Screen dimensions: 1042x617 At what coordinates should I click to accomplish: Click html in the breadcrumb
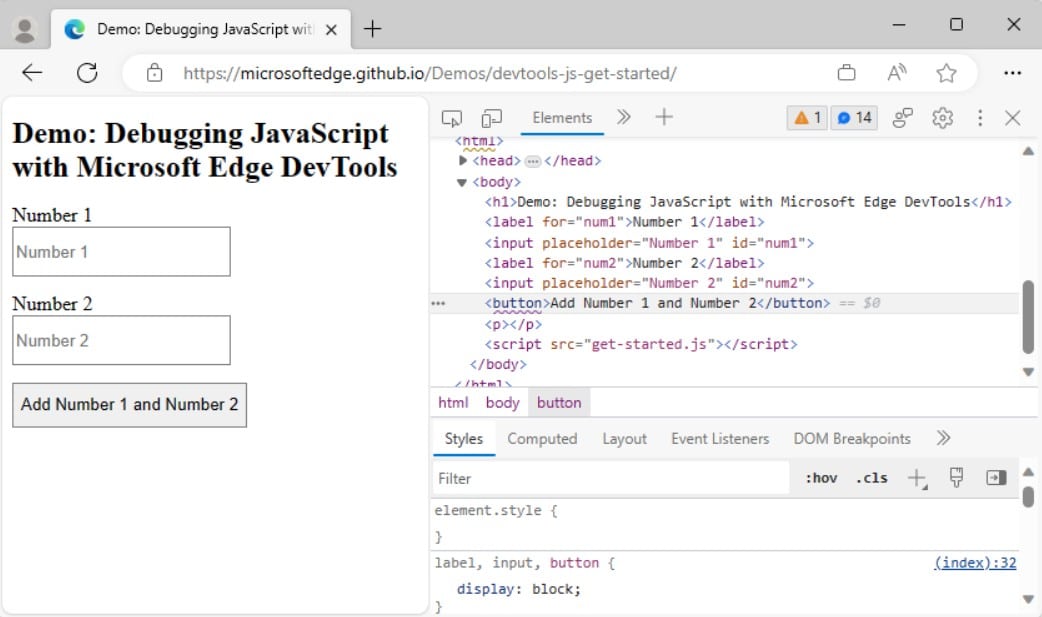pyautogui.click(x=453, y=402)
